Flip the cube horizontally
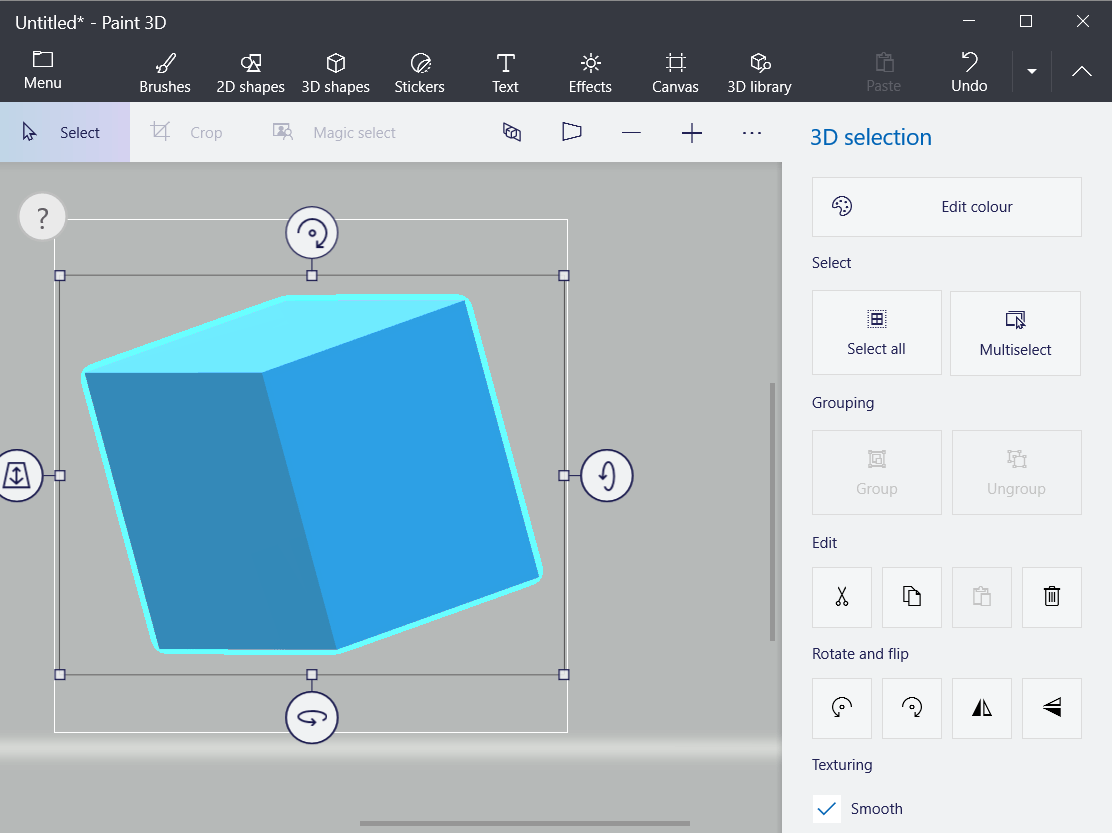1112x833 pixels. 981,708
